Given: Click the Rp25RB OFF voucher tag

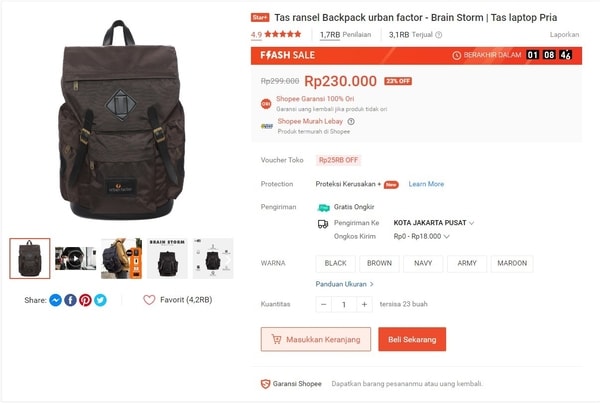Looking at the screenshot, I should 338,160.
